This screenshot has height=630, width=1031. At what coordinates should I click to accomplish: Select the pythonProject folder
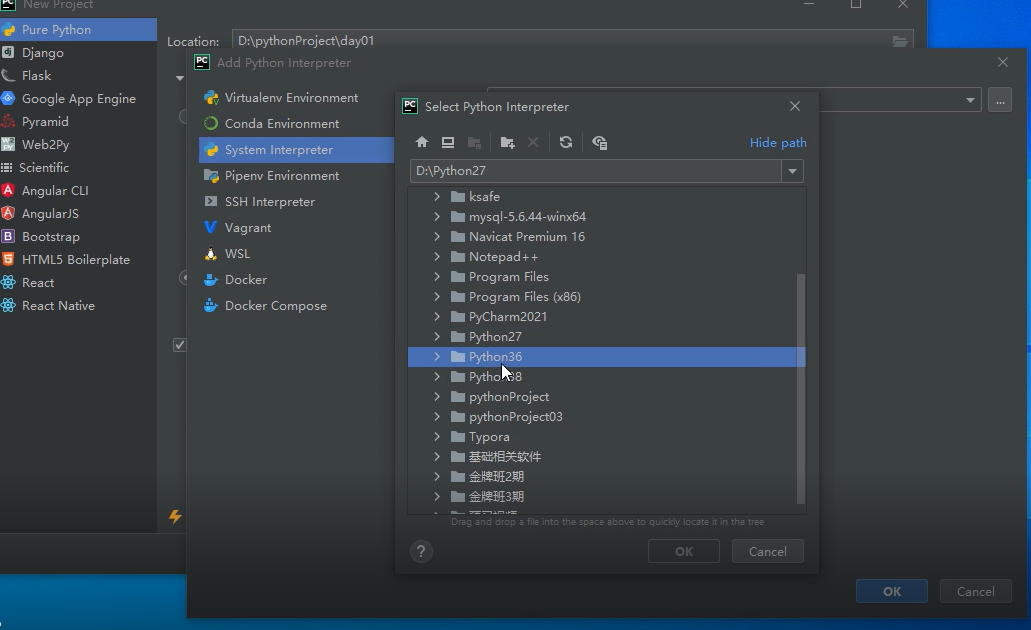[x=508, y=397]
